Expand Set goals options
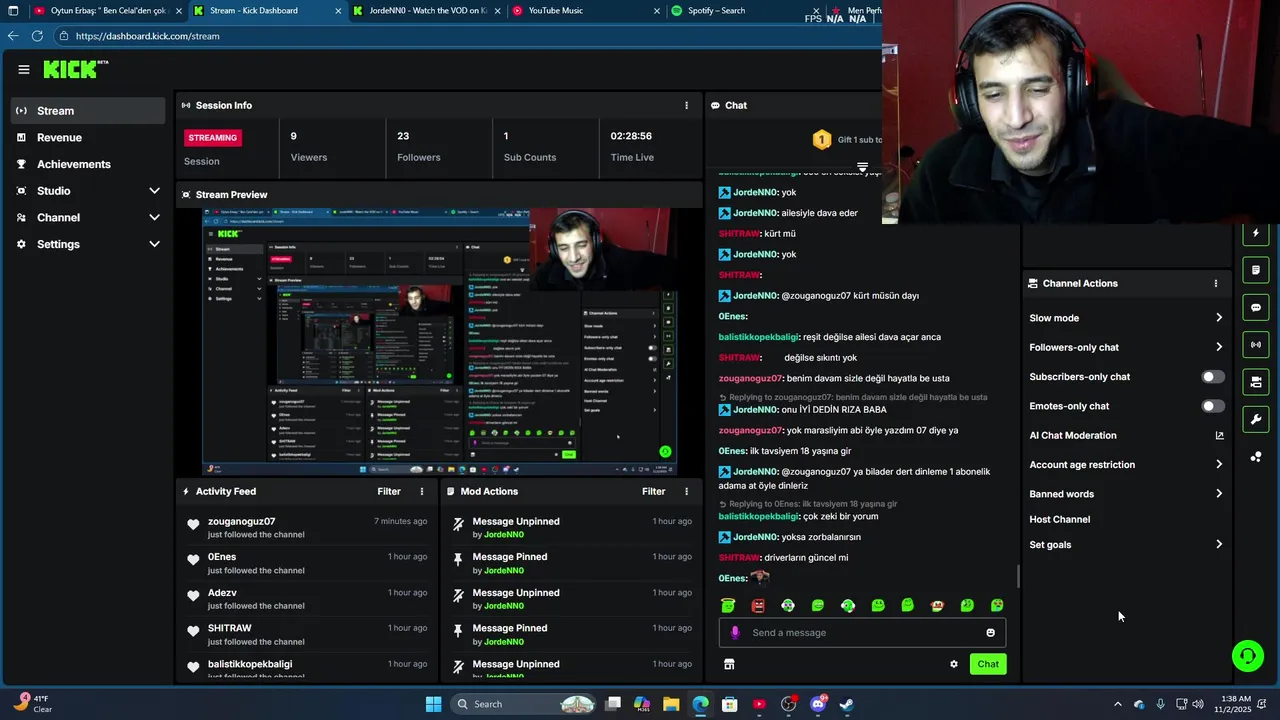The width and height of the screenshot is (1280, 720). pos(1219,544)
